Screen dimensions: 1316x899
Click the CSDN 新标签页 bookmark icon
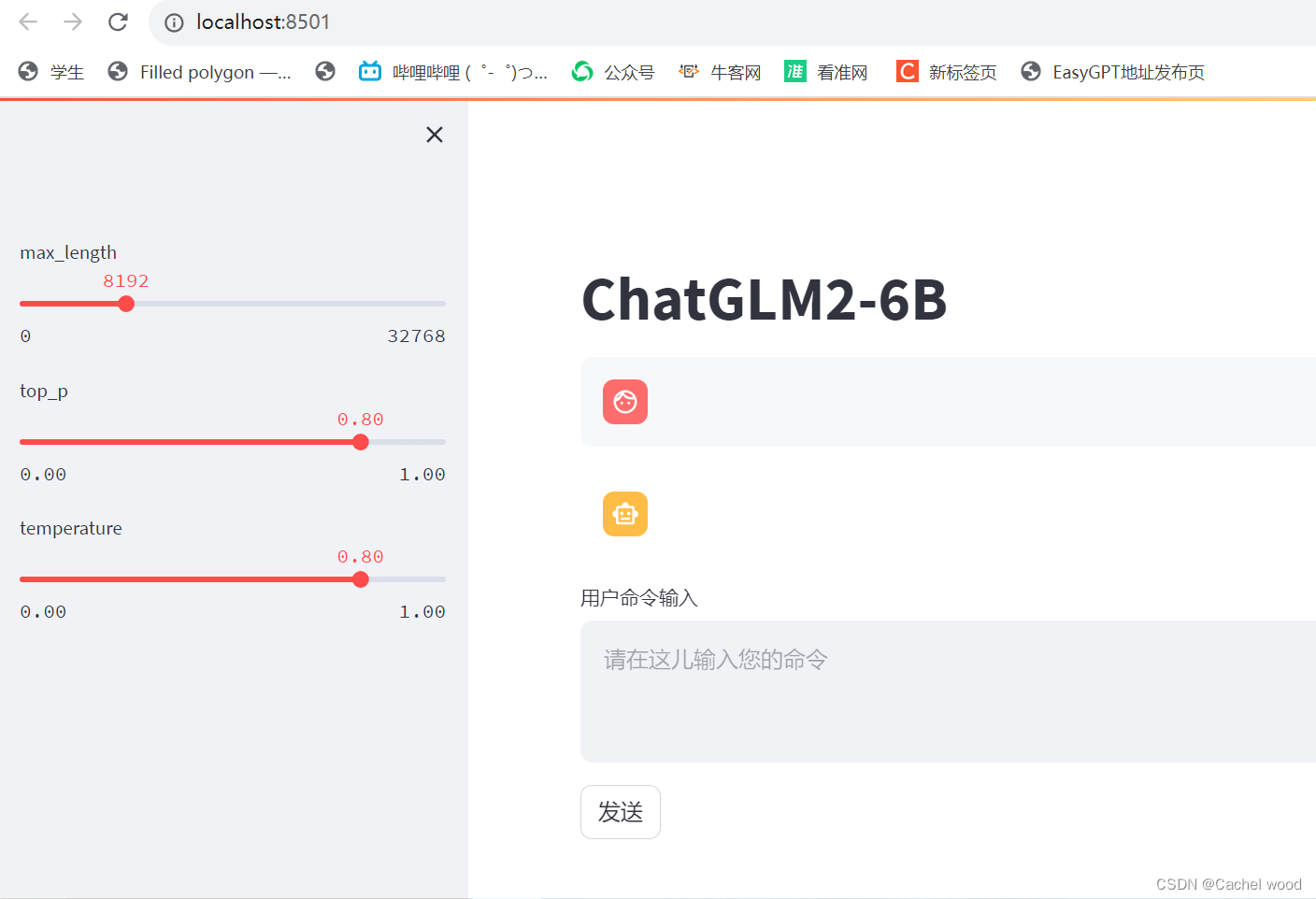[906, 71]
